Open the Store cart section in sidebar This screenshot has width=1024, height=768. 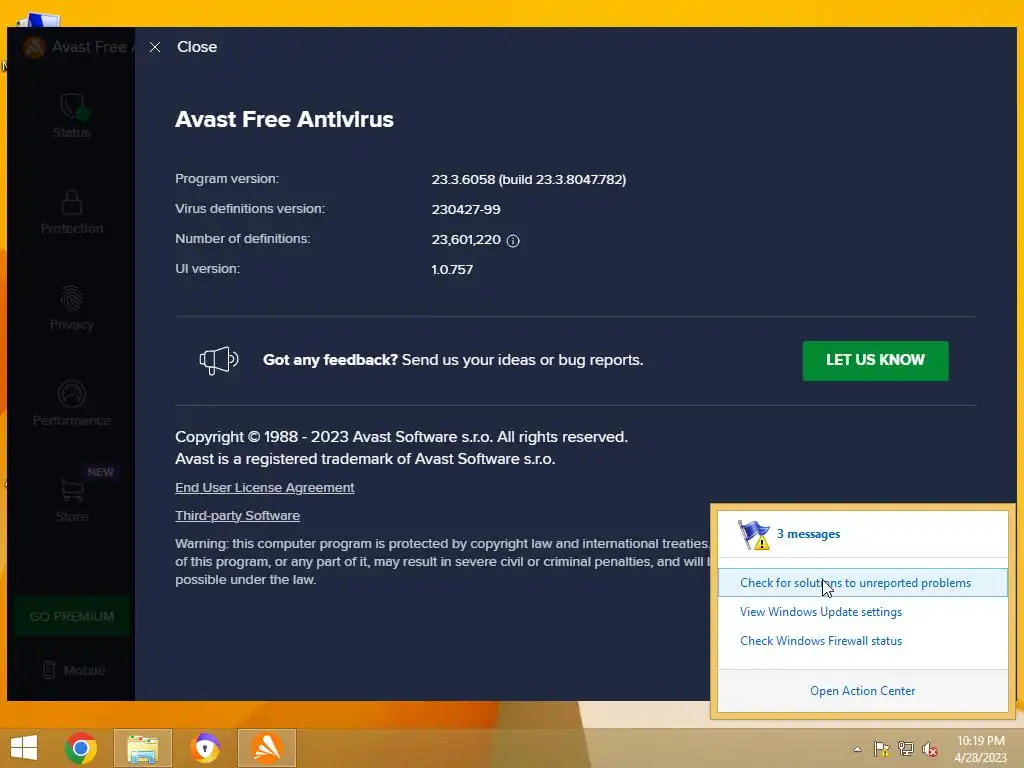72,500
